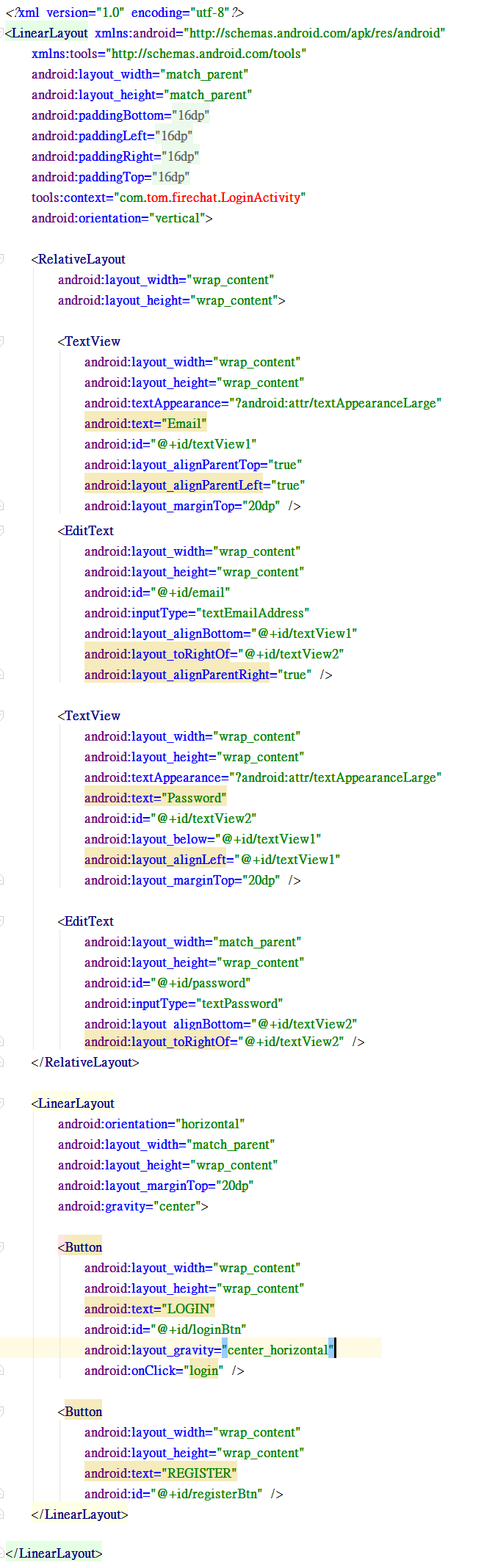Click the paddingBottom "16dp" value
The width and height of the screenshot is (495, 1568).
click(x=192, y=115)
